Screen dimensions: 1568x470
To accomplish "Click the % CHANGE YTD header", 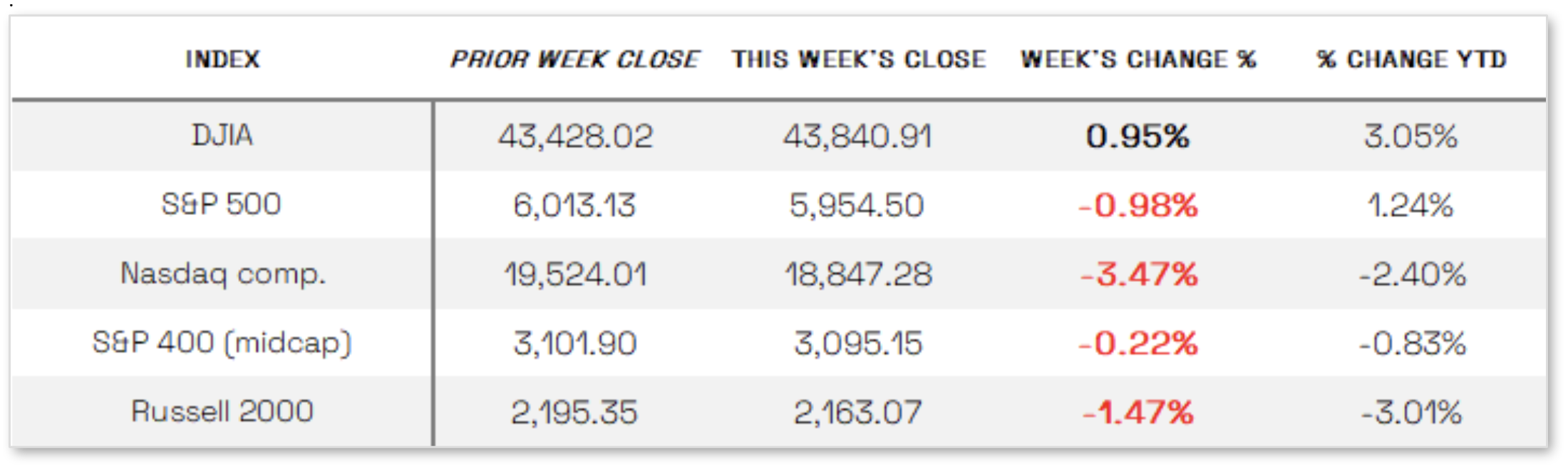I will (1412, 59).
